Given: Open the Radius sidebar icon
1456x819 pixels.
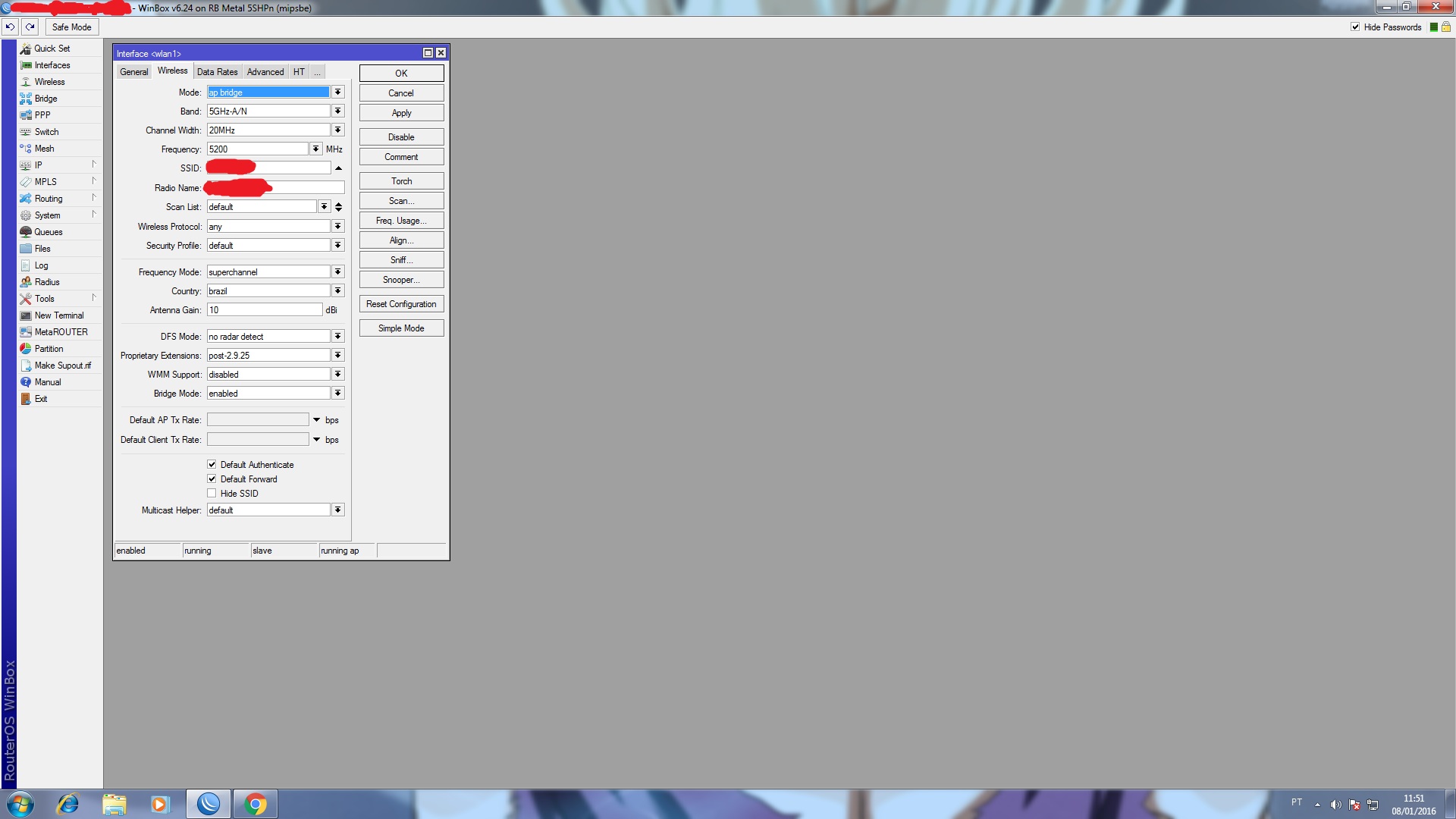Looking at the screenshot, I should tap(26, 282).
